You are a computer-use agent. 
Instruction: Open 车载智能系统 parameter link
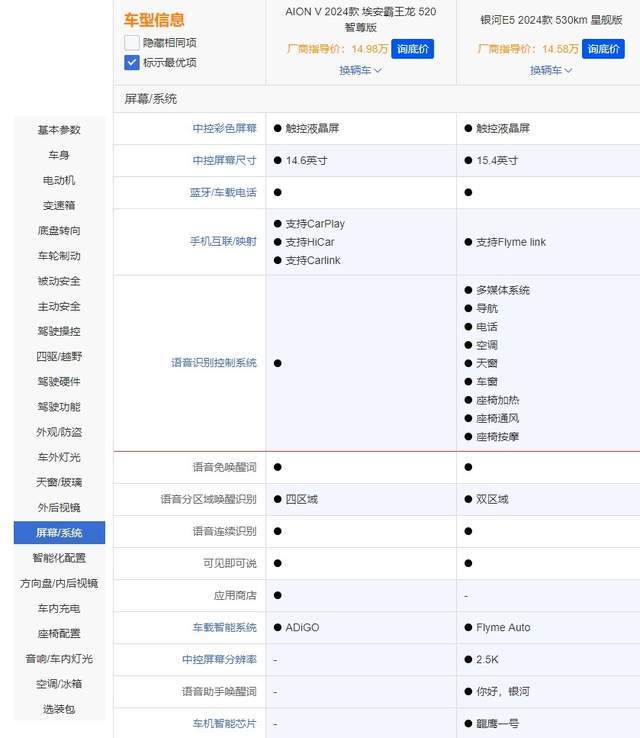coord(224,627)
